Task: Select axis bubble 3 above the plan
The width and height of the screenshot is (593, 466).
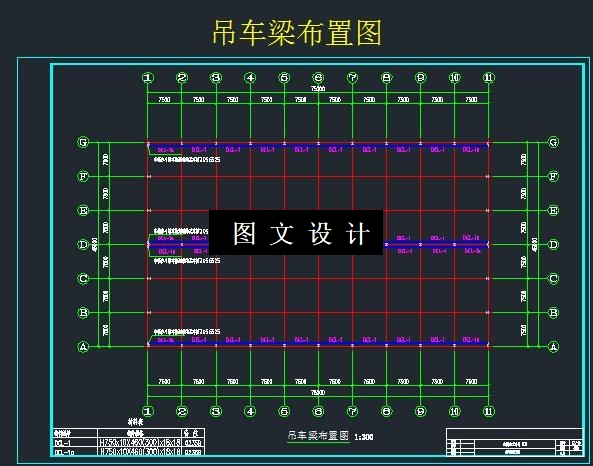Action: pos(216,78)
